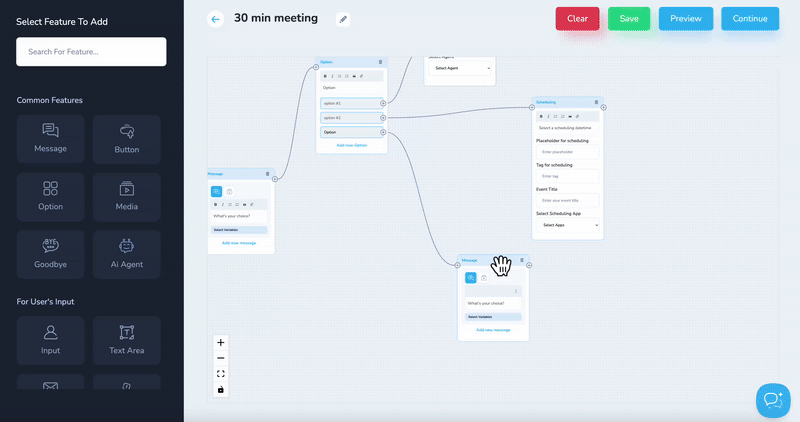The image size is (800, 422).
Task: Click the back arrow beside the flow title
Action: click(x=215, y=19)
